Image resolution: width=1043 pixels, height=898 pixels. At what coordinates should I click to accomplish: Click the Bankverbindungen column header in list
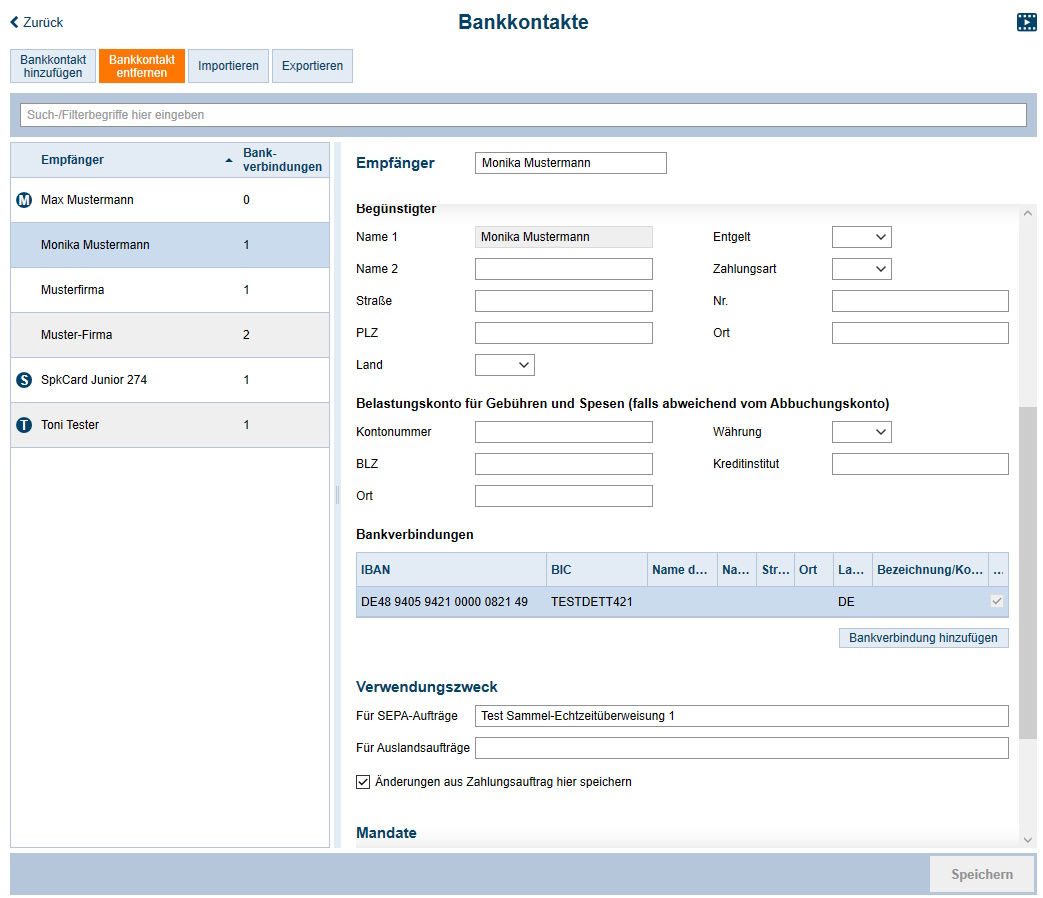point(283,160)
